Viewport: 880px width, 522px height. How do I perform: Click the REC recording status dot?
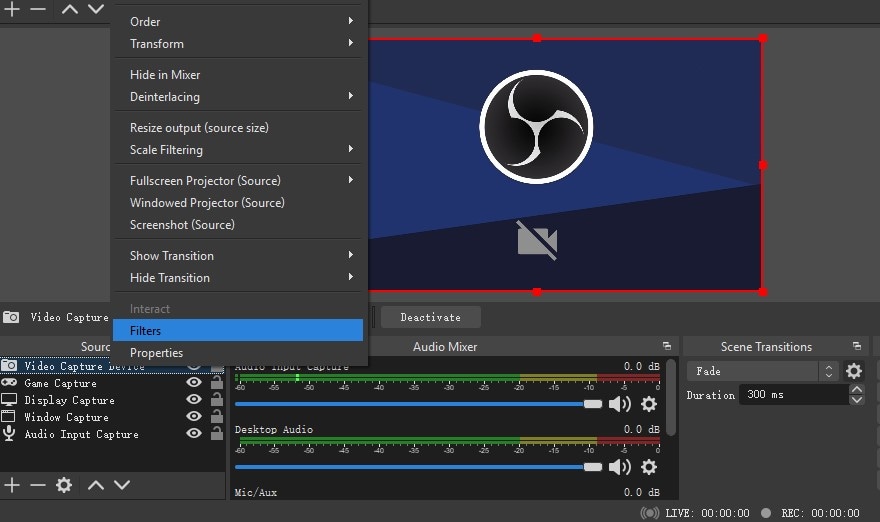(766, 512)
